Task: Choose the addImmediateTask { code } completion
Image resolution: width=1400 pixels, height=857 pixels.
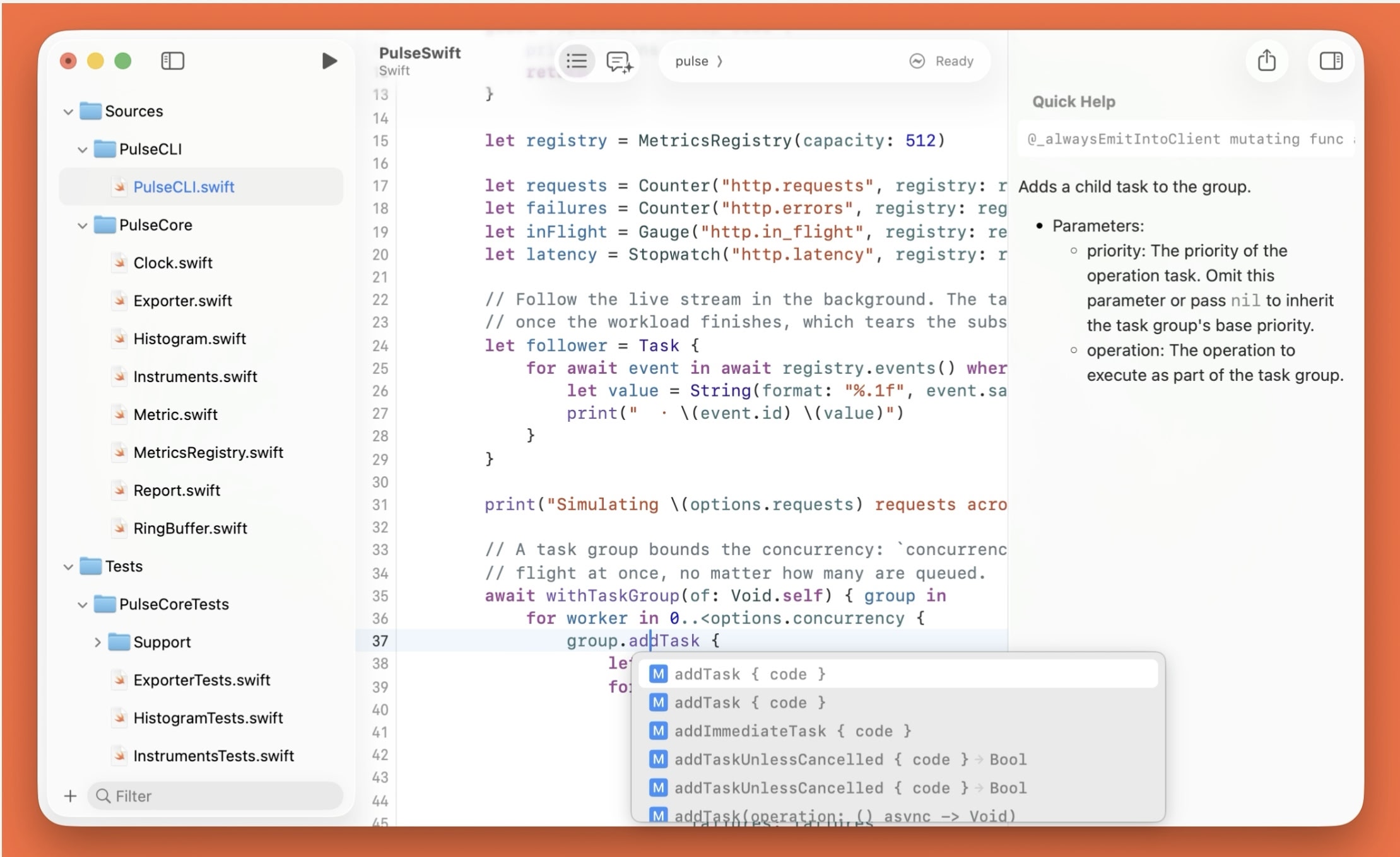Action: (x=898, y=731)
